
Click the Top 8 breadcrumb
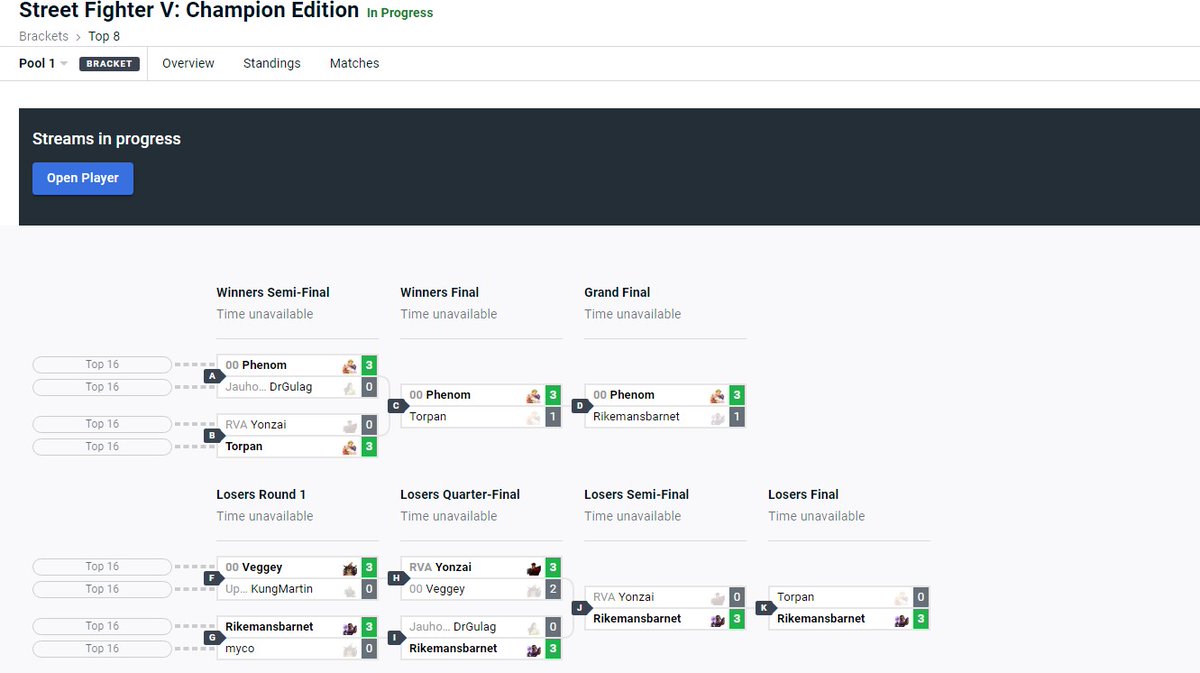[104, 36]
